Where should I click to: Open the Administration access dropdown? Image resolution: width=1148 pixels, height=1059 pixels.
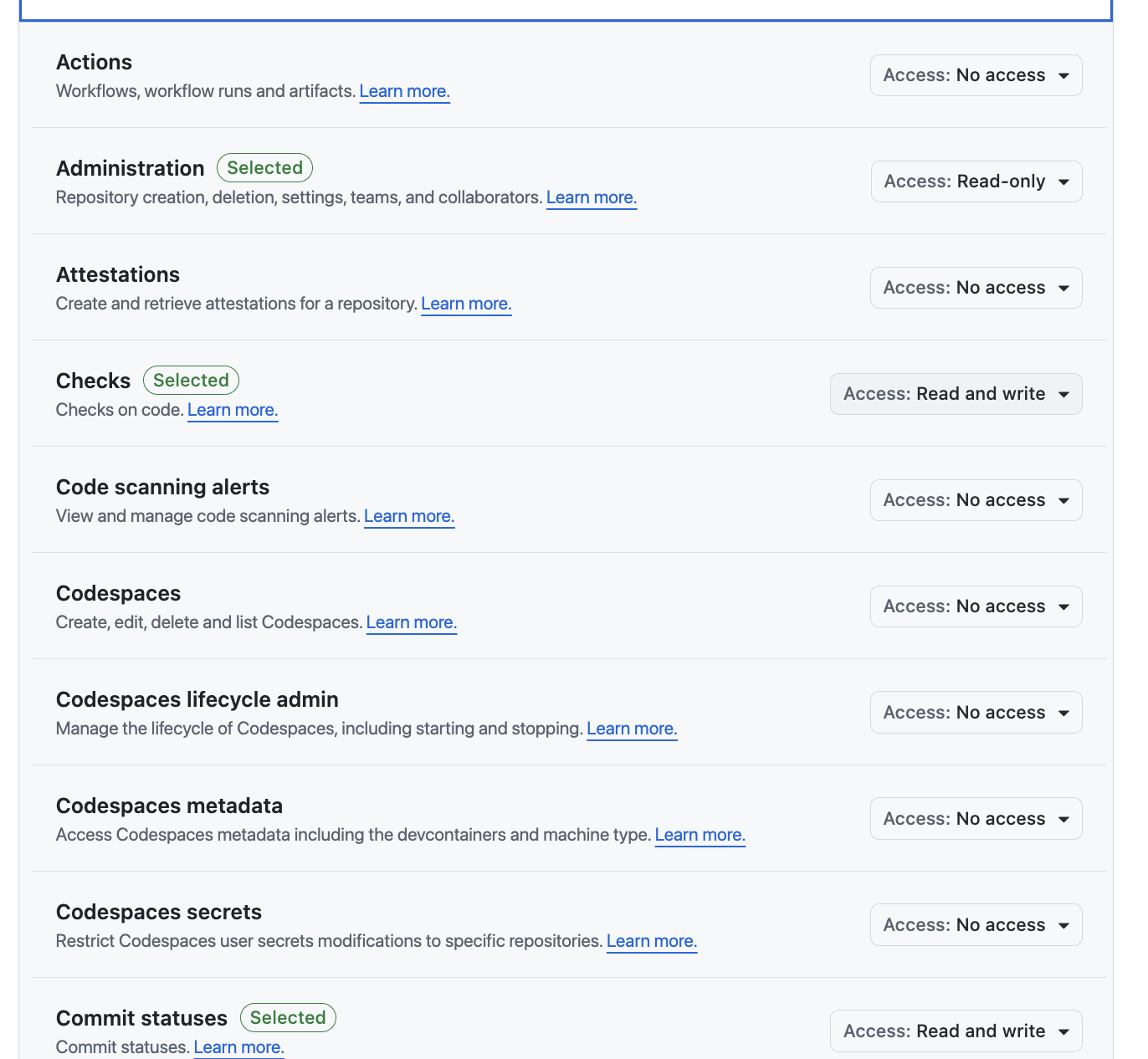pyautogui.click(x=976, y=182)
